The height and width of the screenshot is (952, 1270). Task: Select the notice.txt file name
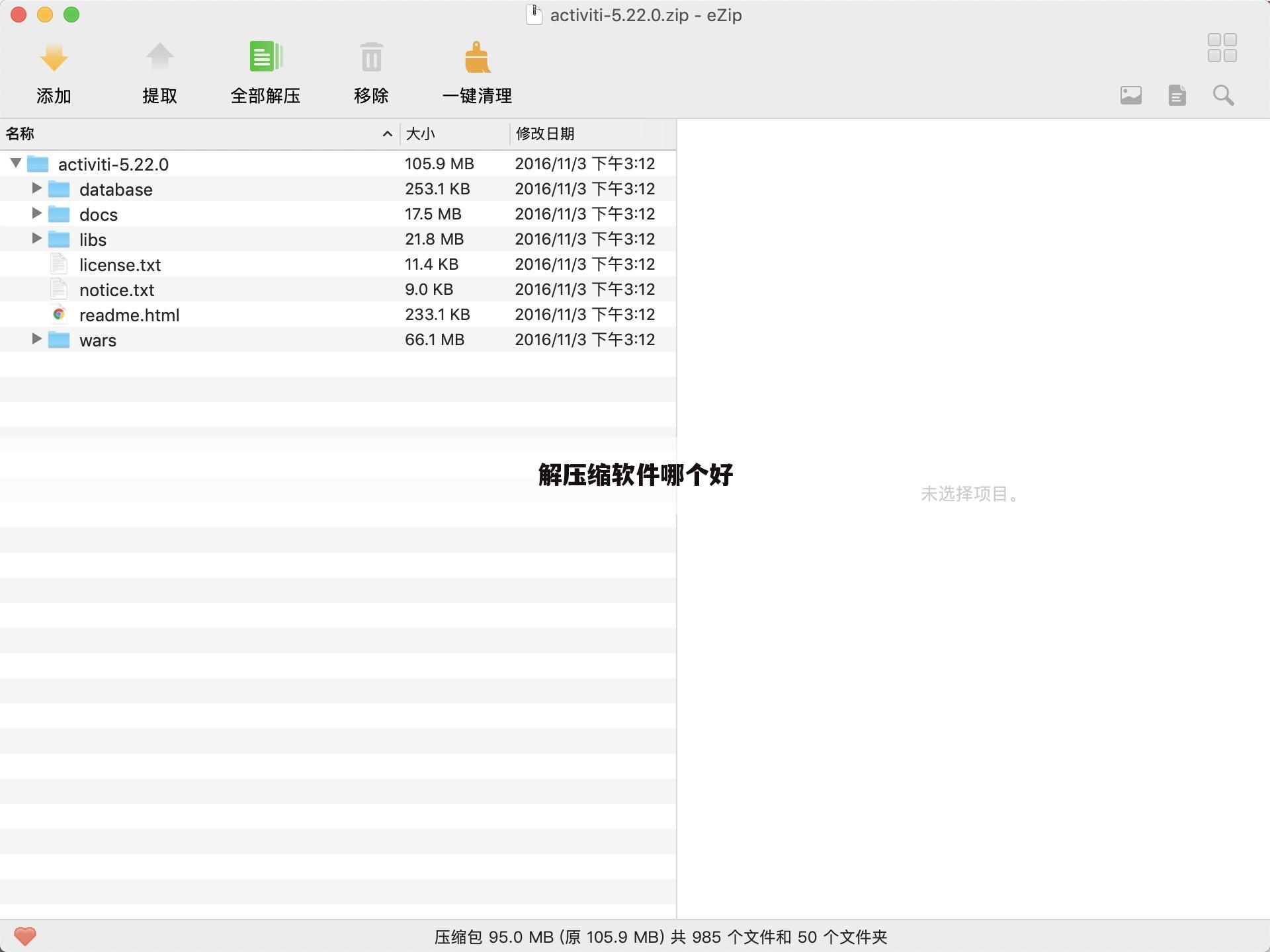[116, 290]
